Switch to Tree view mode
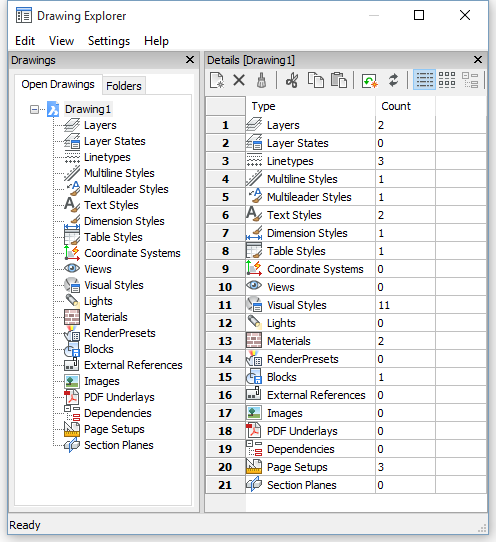This screenshot has width=496, height=542. click(x=470, y=80)
